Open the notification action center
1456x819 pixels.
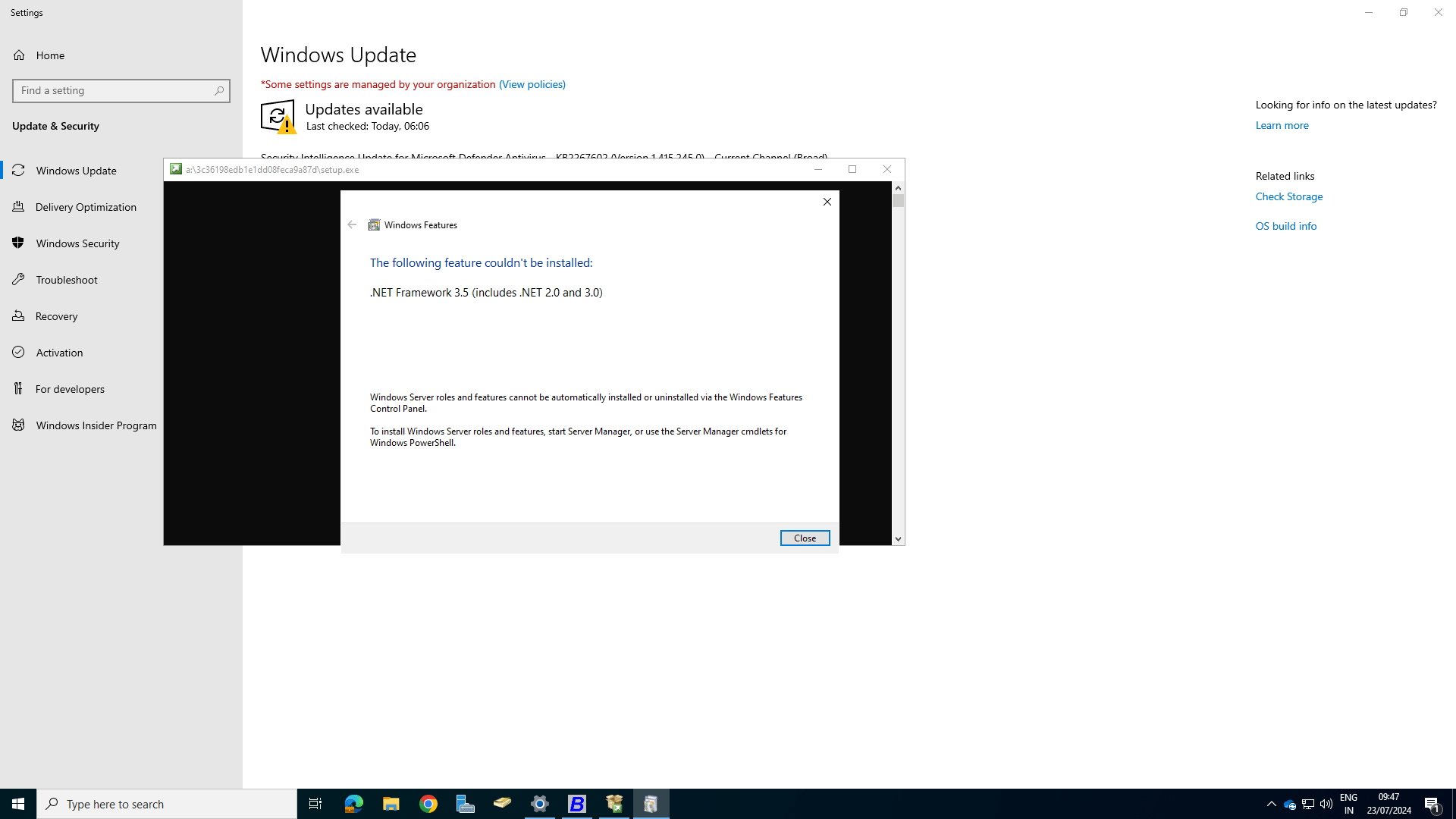point(1432,804)
